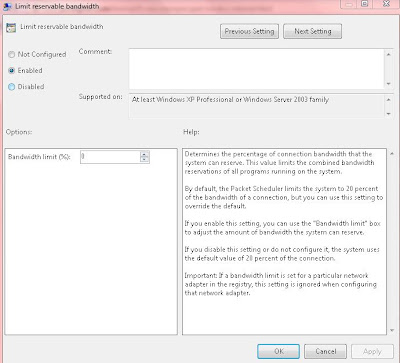Click Comment box scroll up arrow

pos(389,54)
